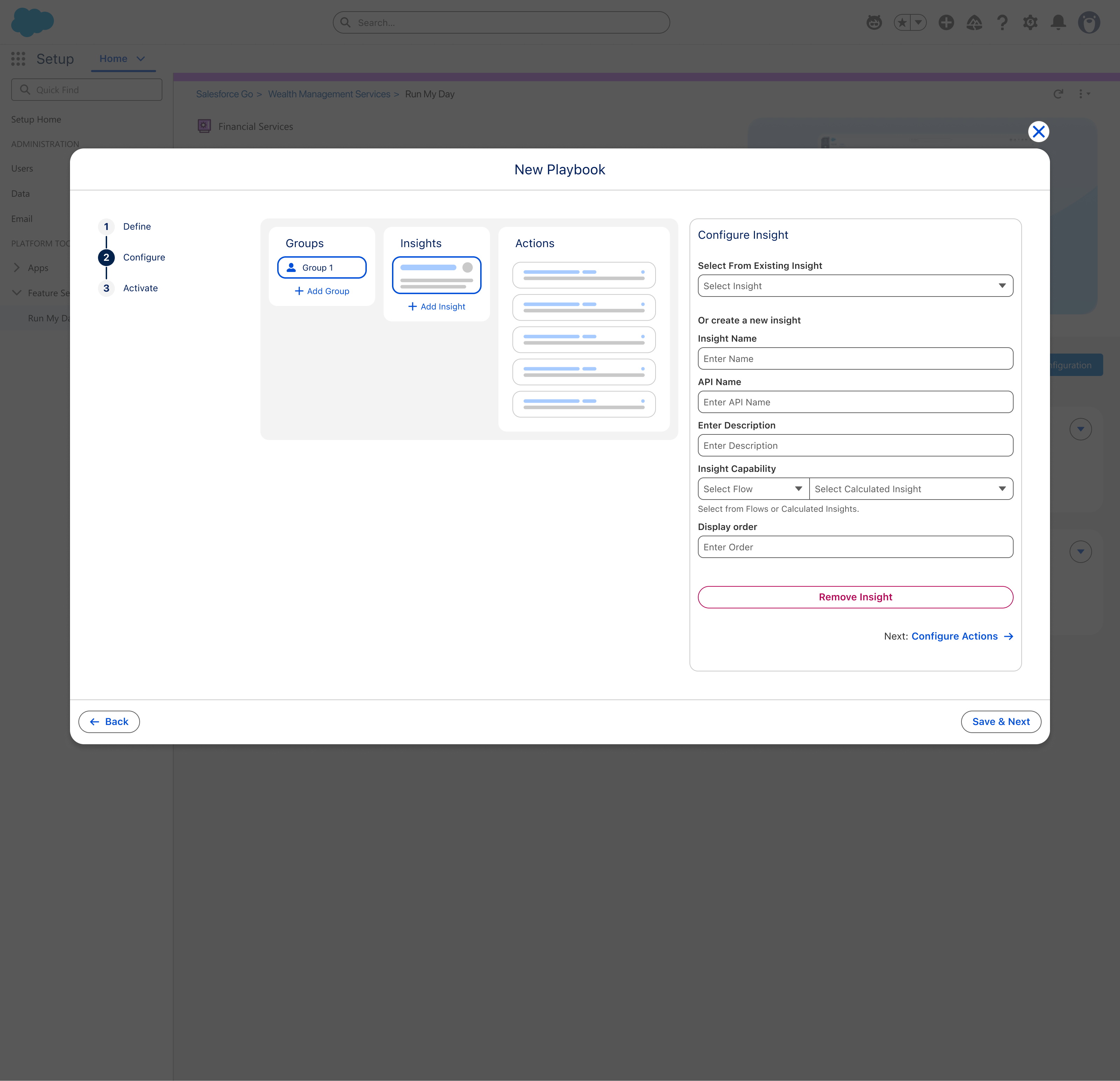Open Data in the setup sidebar
This screenshot has height=1081, width=1120.
point(21,193)
